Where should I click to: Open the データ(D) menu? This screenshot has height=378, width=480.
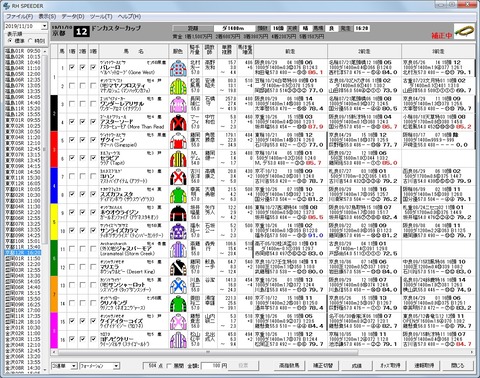[73, 16]
